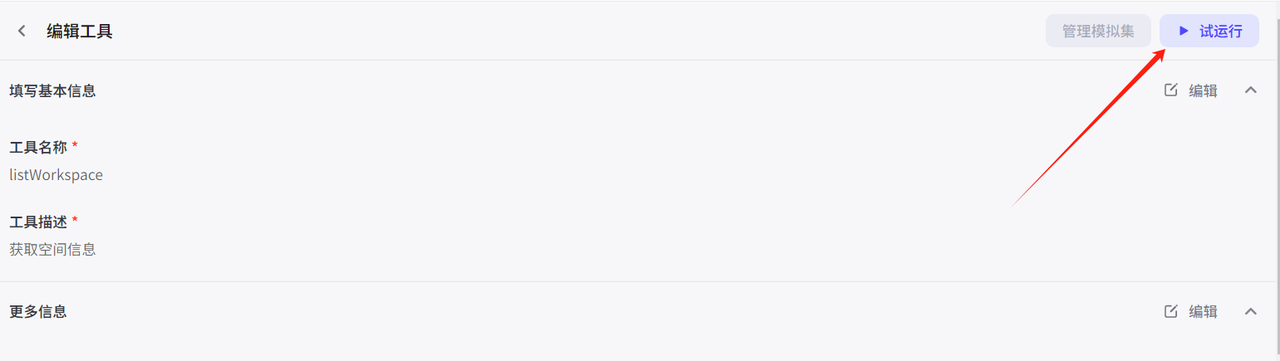
Task: Select the 工具描述 field label
Action: tap(38, 221)
